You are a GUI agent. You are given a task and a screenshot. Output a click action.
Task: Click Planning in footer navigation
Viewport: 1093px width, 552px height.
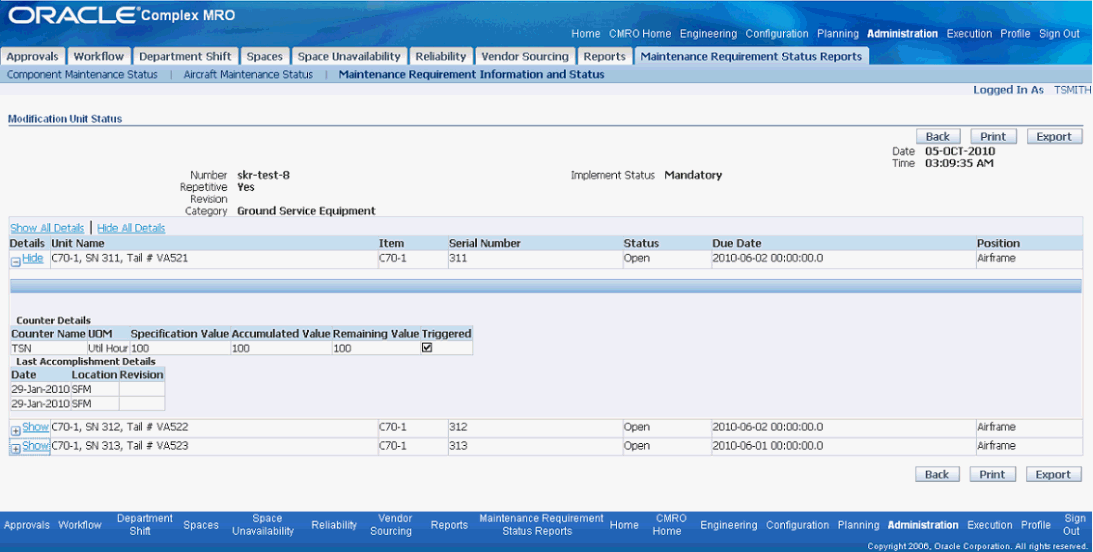(858, 525)
